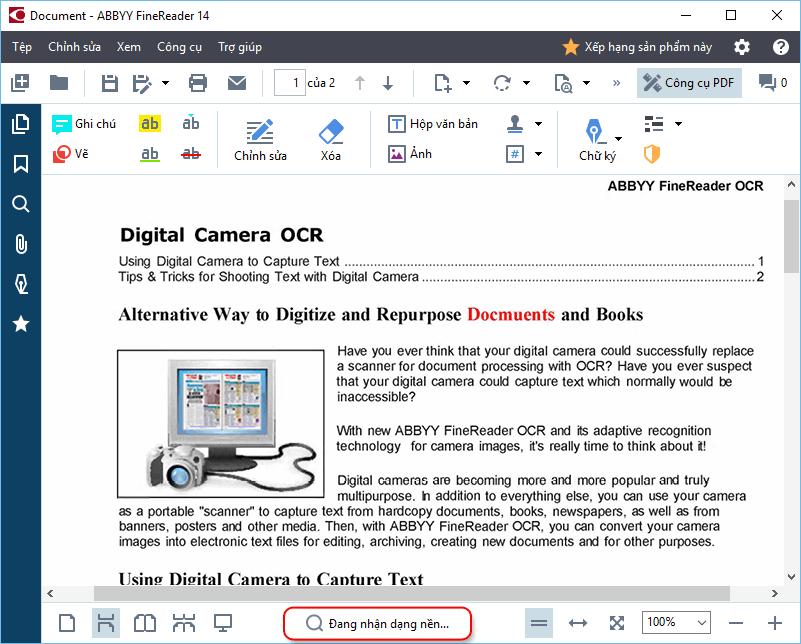The width and height of the screenshot is (801, 644).
Task: Open the Trợ giúp menu
Action: coord(240,47)
